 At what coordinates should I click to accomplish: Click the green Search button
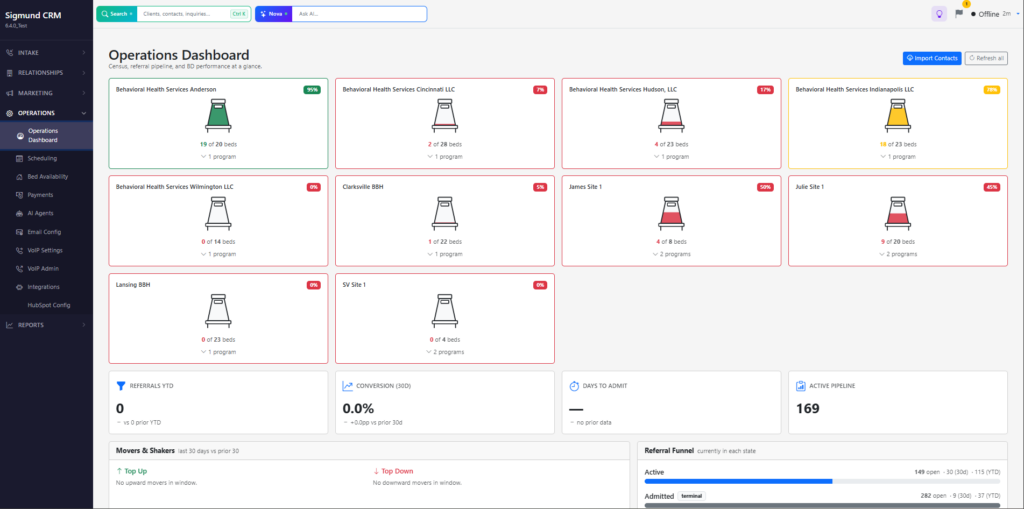(x=116, y=14)
